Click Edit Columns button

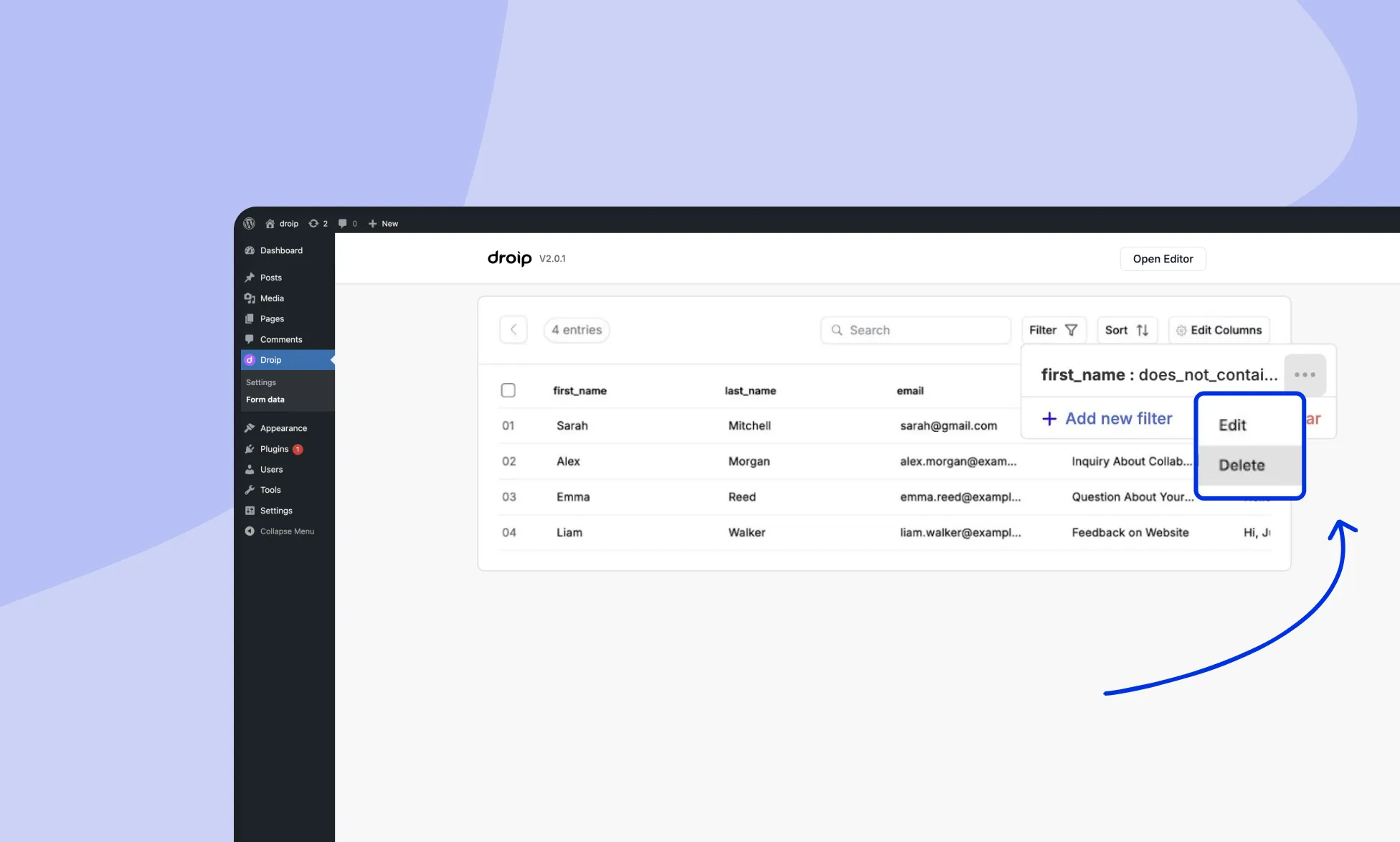[1219, 330]
